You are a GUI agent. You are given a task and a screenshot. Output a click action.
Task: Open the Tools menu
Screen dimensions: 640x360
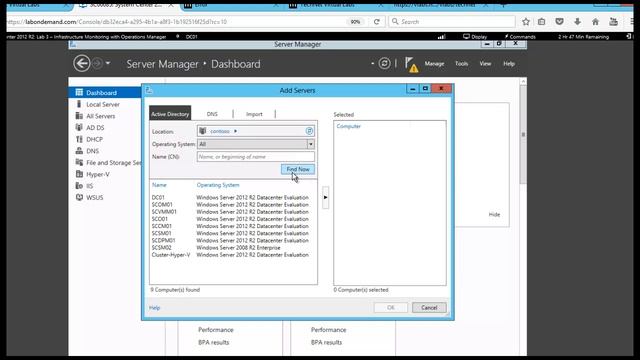[461, 64]
